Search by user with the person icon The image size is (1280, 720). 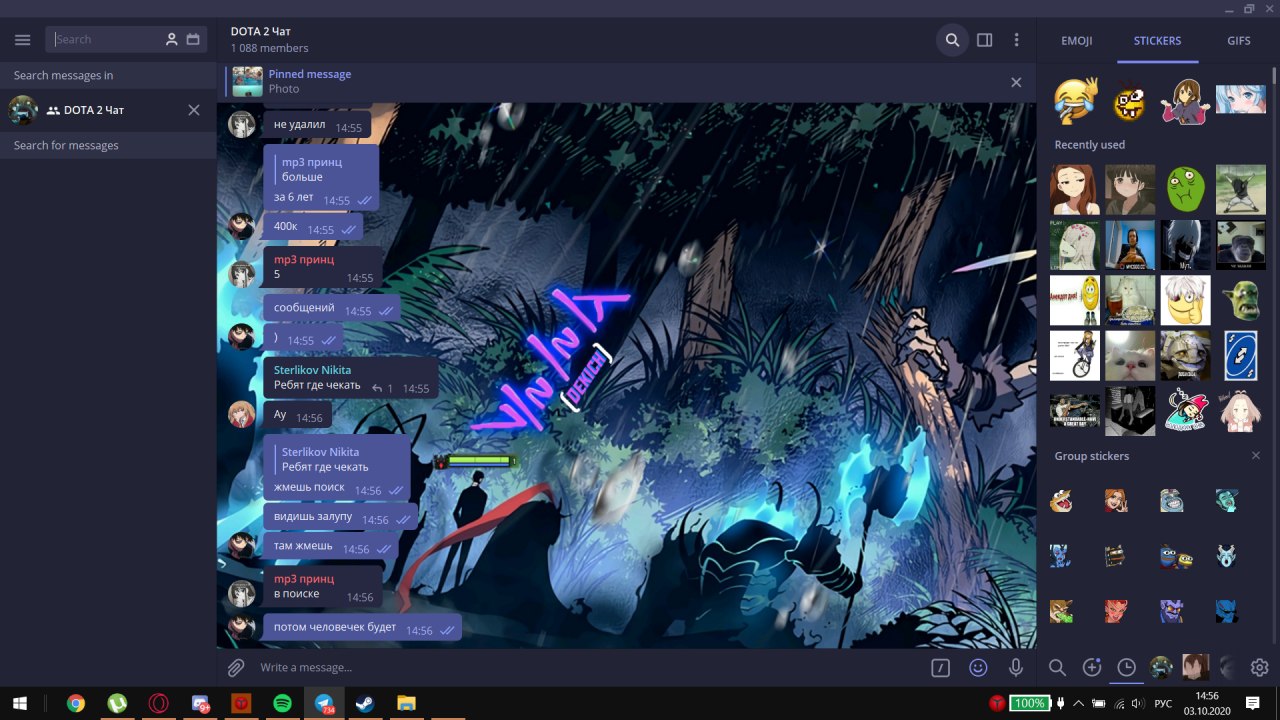tap(172, 40)
